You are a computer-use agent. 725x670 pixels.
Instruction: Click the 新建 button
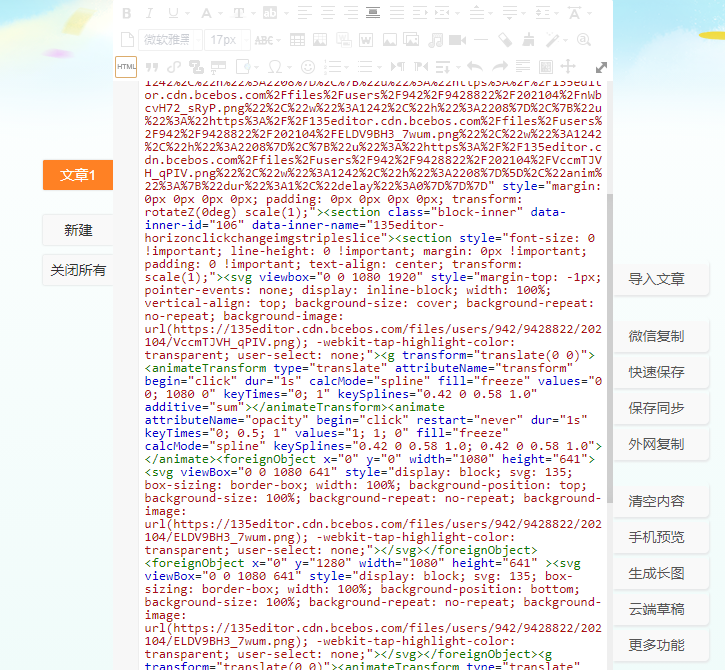click(x=78, y=230)
